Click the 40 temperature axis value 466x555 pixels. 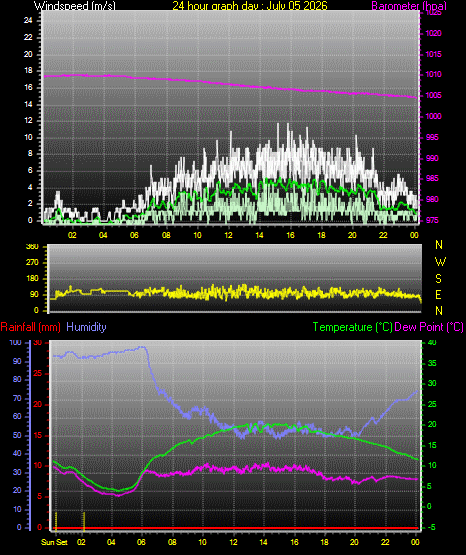(432, 343)
